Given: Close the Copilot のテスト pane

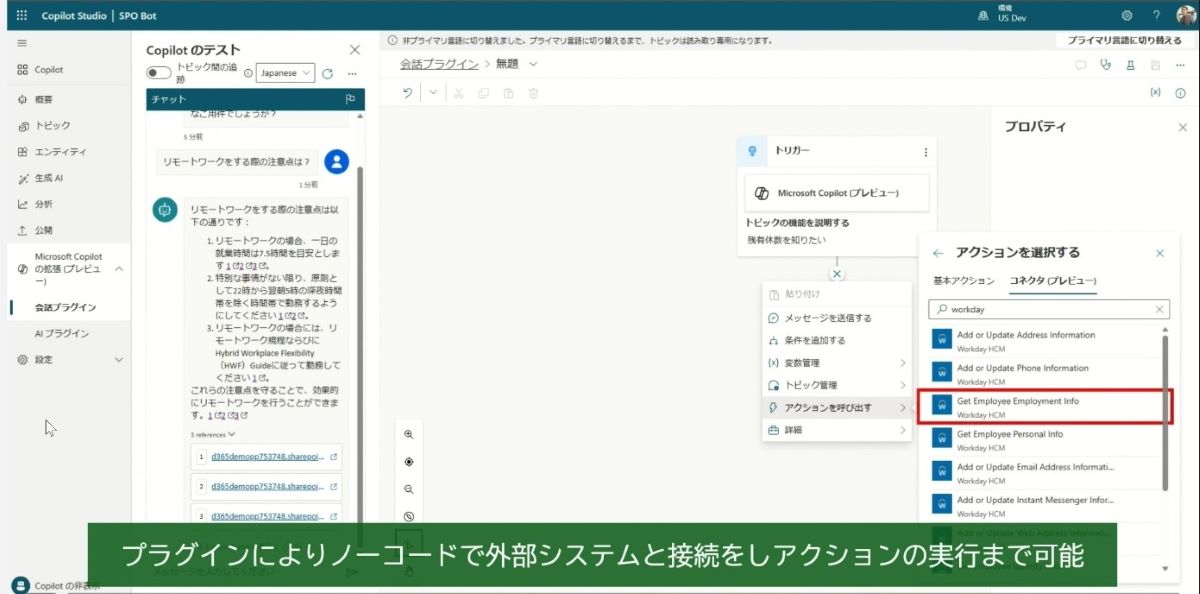Looking at the screenshot, I should coord(354,49).
